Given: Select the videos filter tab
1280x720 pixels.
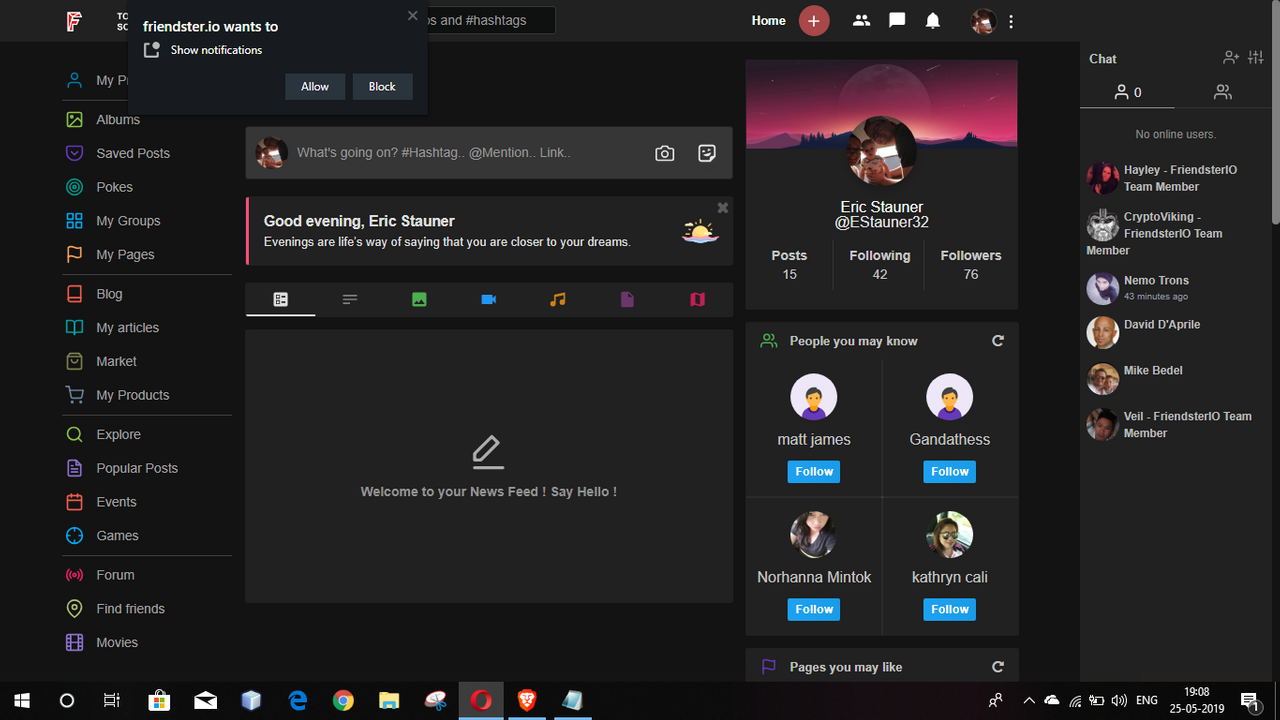Looking at the screenshot, I should click(489, 299).
